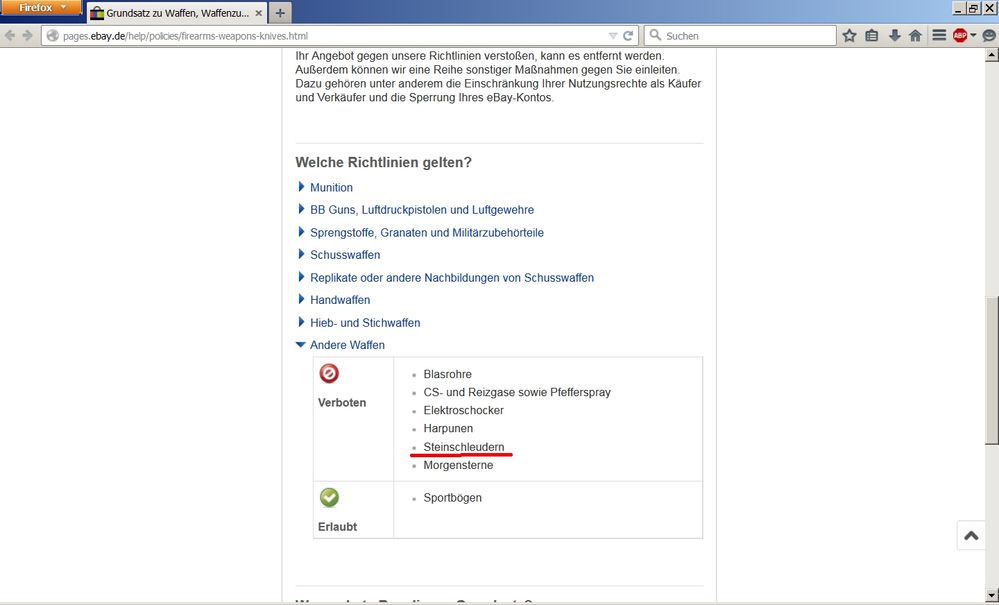This screenshot has width=999, height=605.
Task: Collapse the Andere Waffen section
Action: click(347, 345)
